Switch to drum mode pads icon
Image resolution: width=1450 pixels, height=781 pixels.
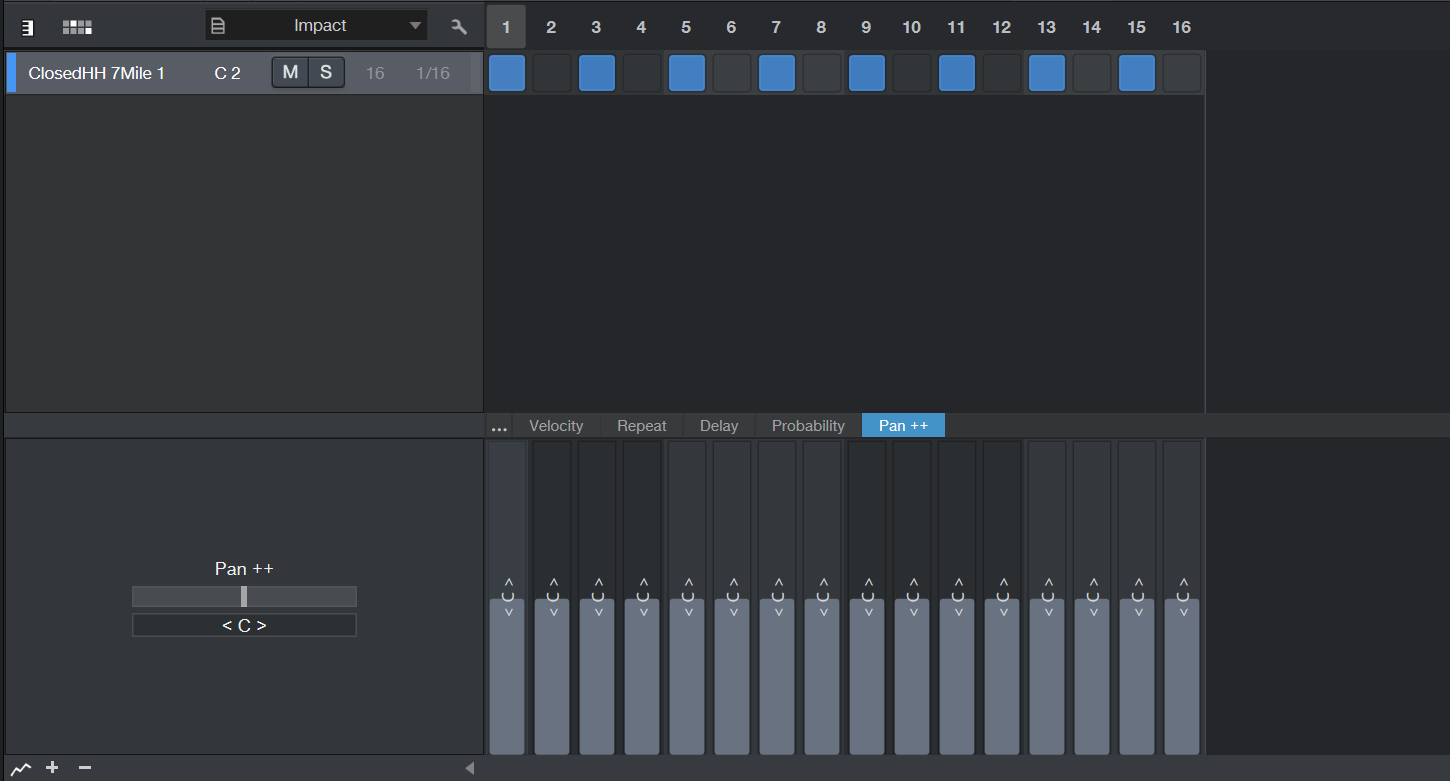77,27
